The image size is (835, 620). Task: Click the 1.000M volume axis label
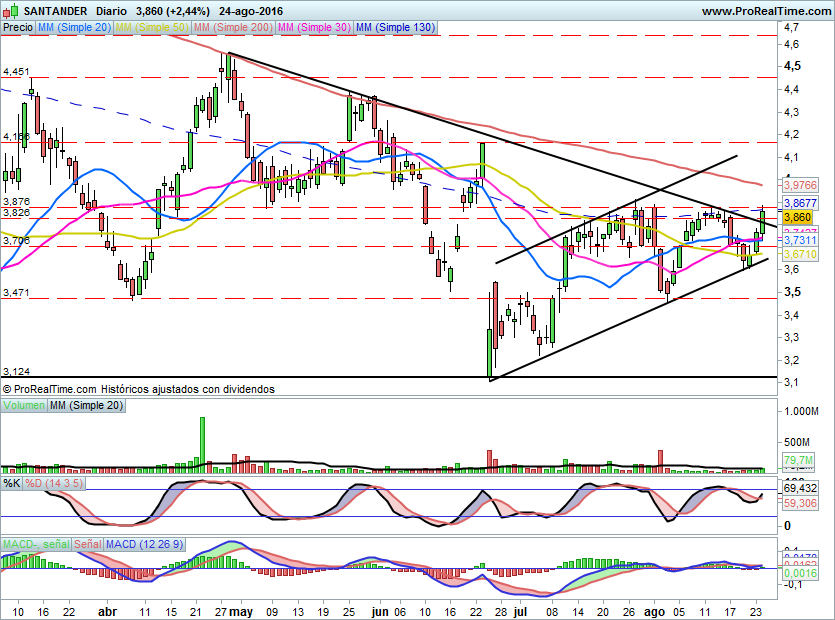coord(801,411)
